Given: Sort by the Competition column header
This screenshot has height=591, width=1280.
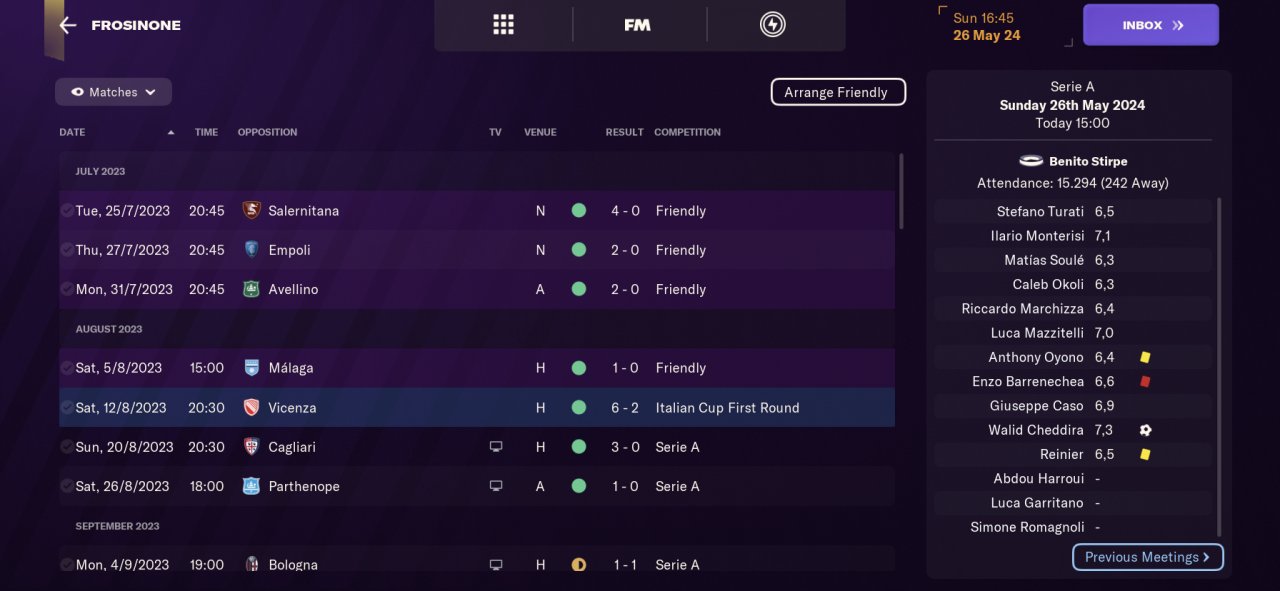Looking at the screenshot, I should [687, 132].
